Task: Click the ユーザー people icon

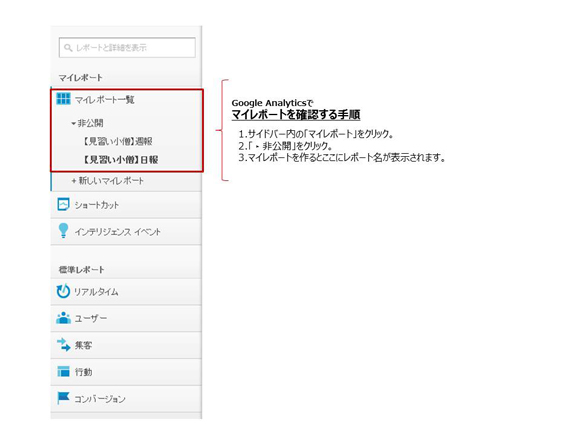Action: click(x=63, y=318)
